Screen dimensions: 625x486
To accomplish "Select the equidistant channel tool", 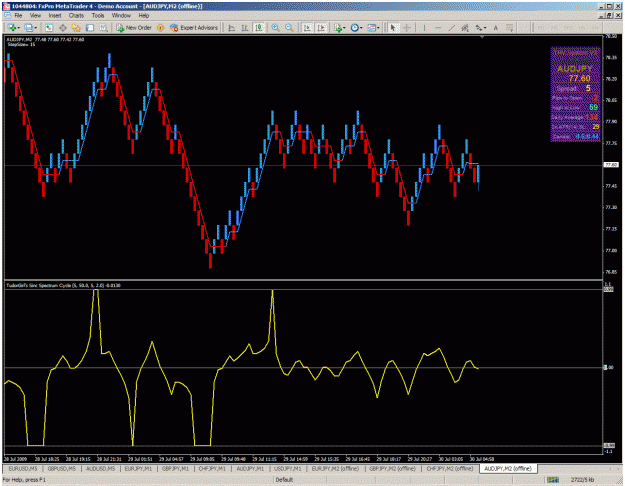I will (x=465, y=28).
